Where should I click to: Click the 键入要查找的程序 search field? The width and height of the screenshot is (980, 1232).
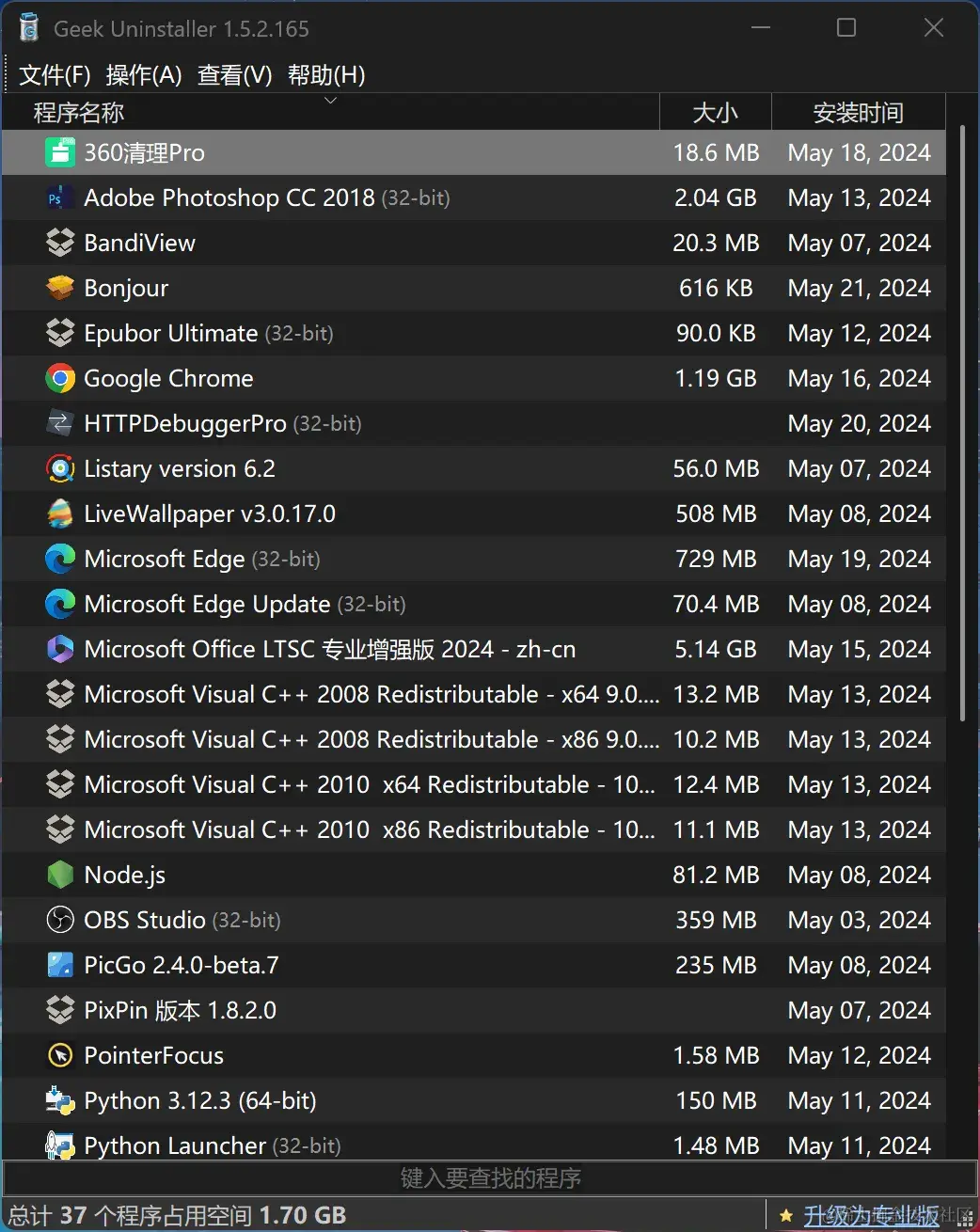tap(490, 1178)
